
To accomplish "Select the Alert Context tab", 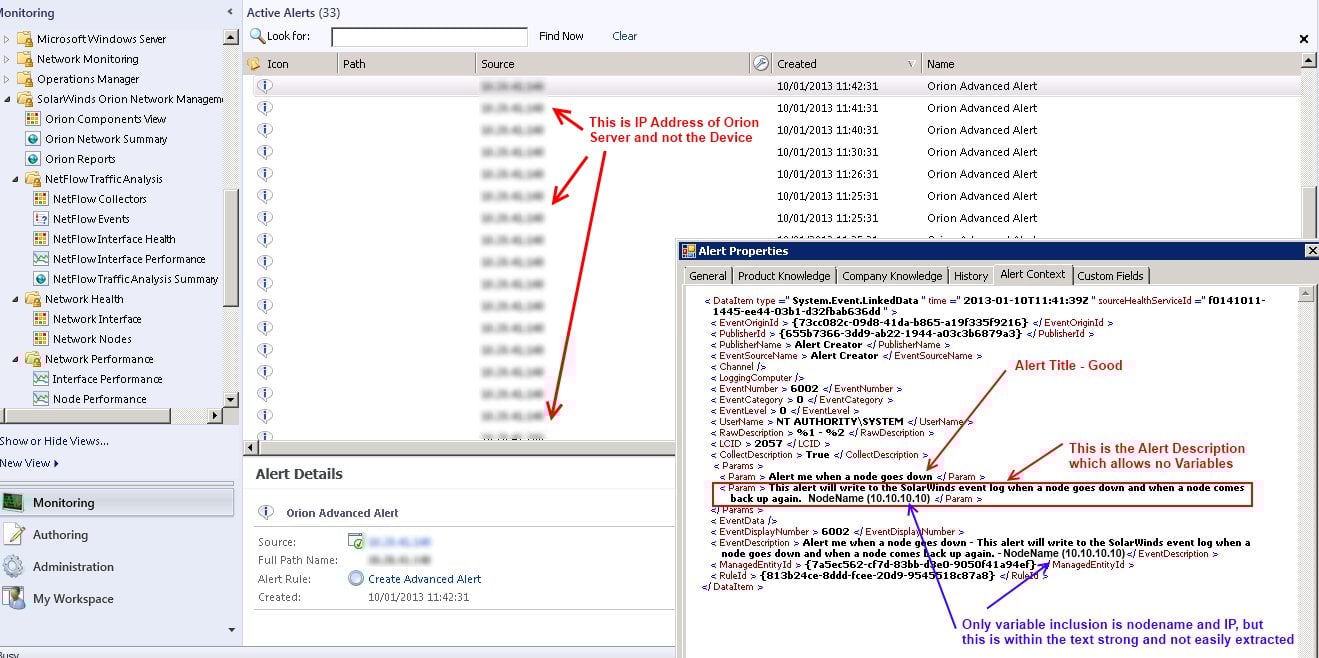I will tap(1033, 274).
